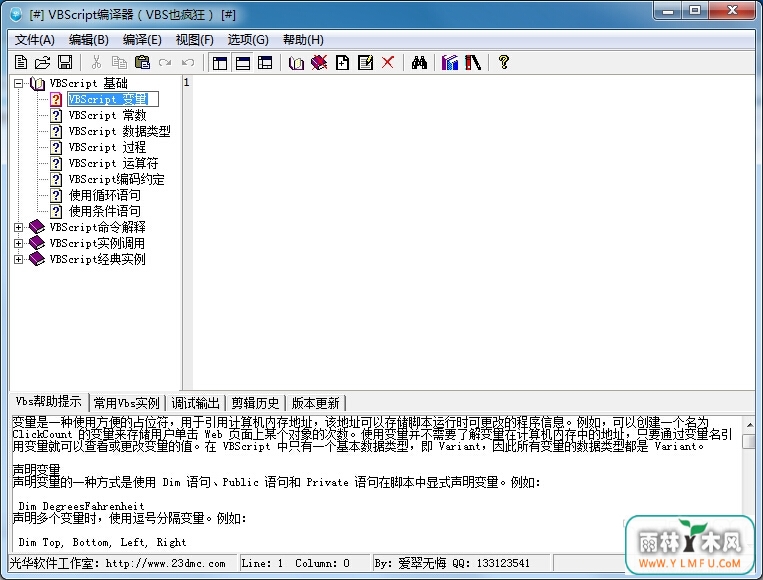Click the yellow question mark help icon
The height and width of the screenshot is (580, 763).
[504, 62]
